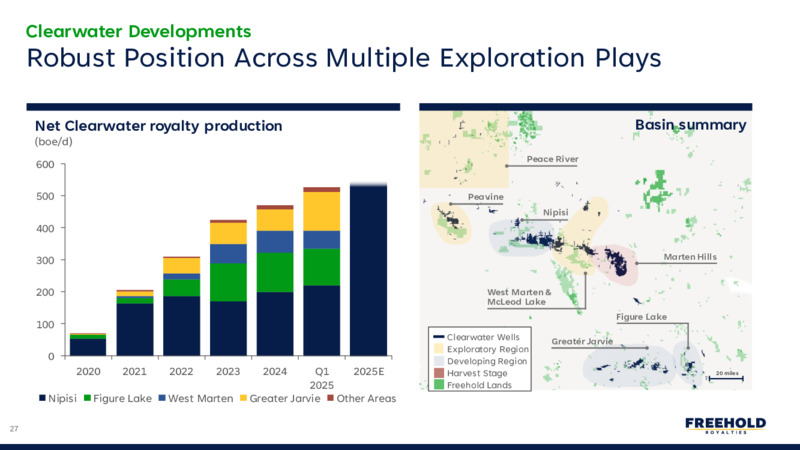The image size is (800, 450).
Task: Click the 'Harvest Stage' legend text
Action: click(x=477, y=373)
